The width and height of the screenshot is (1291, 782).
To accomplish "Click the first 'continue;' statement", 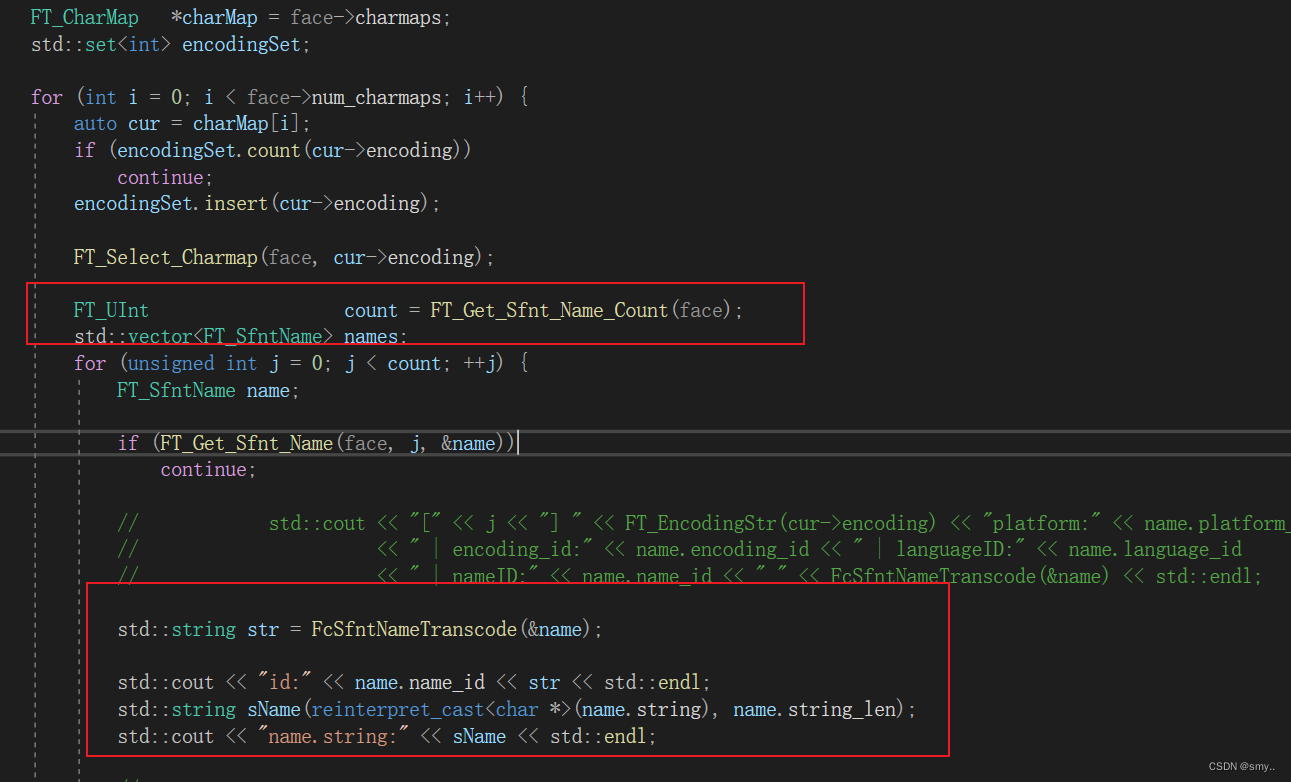I will click(x=165, y=177).
